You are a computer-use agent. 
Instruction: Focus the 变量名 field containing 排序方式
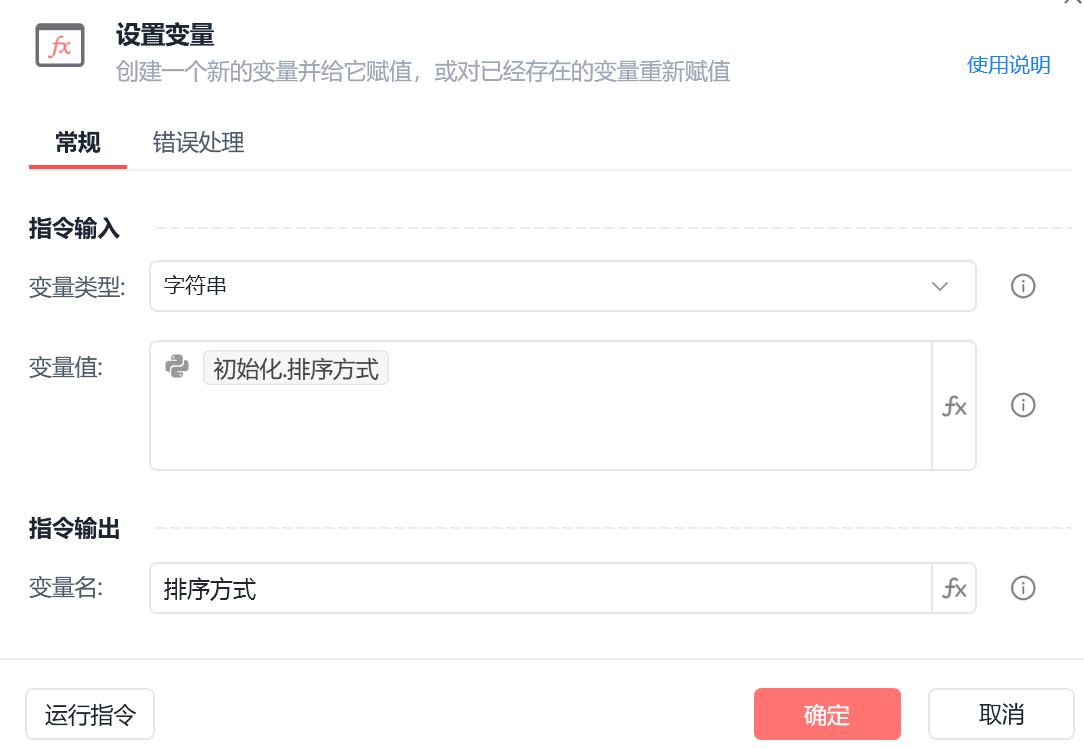(541, 589)
